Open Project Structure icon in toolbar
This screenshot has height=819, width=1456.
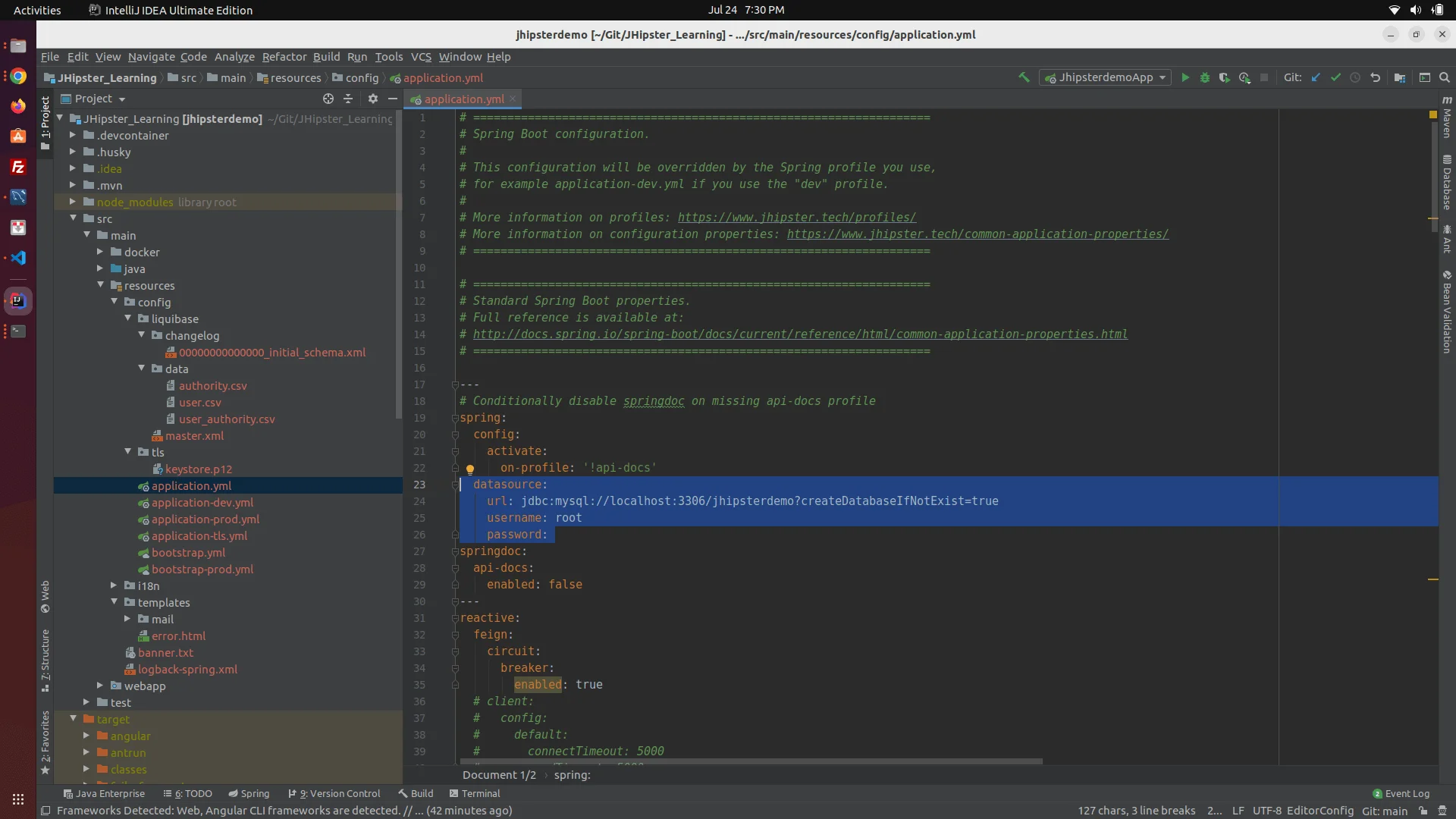pos(1400,77)
